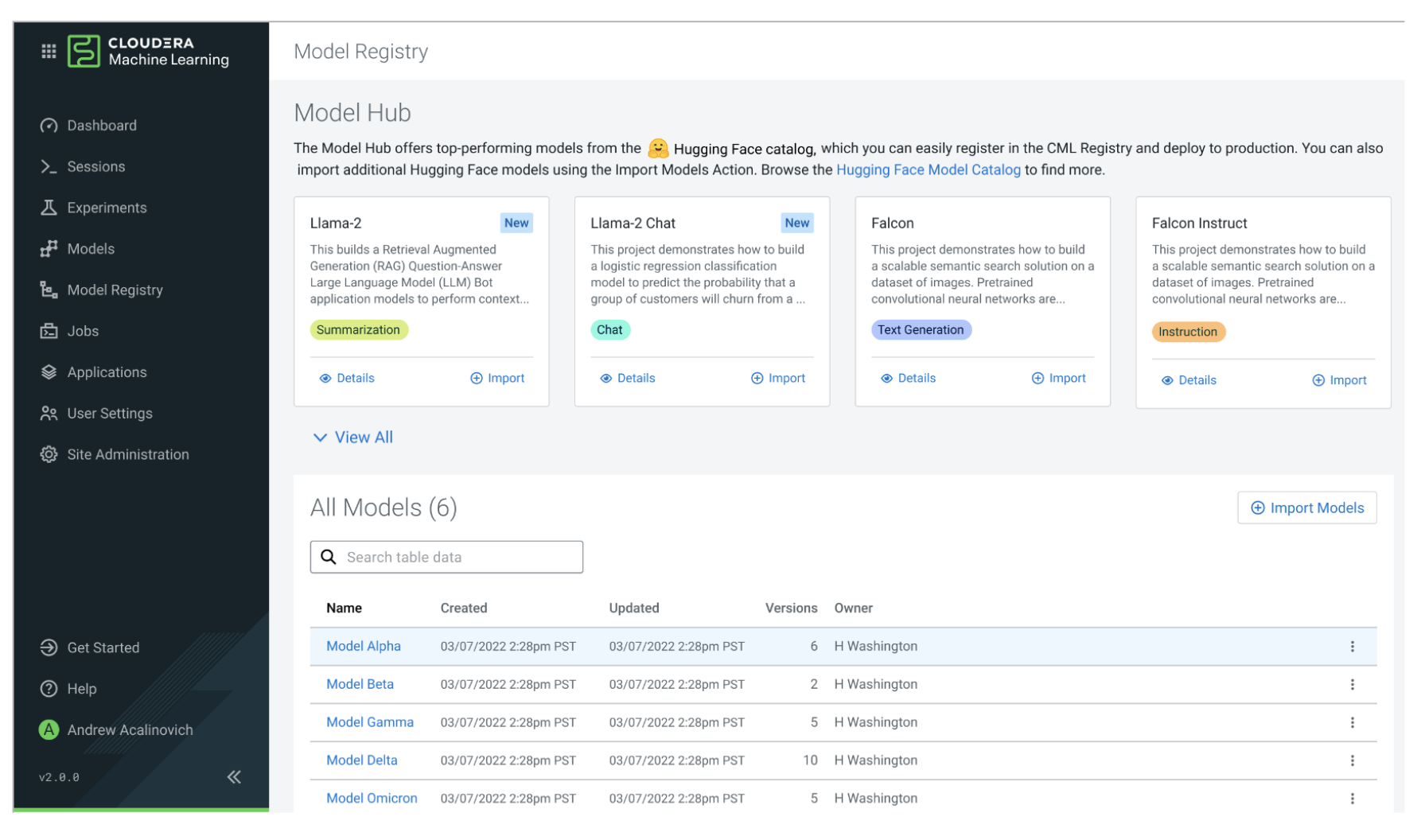Open the Model Gamma link
1421x840 pixels.
point(370,723)
